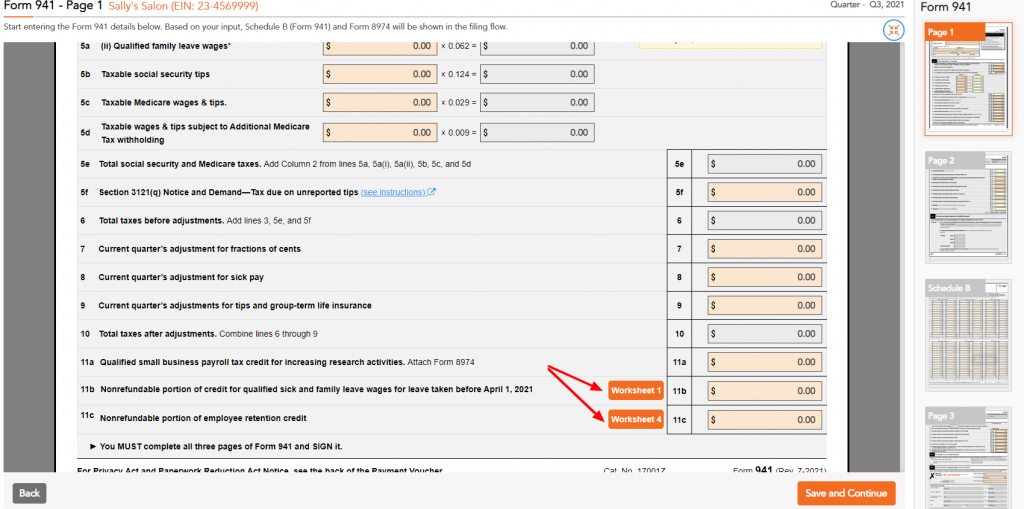Screen dimensions: 1024x509
Task: Select Page 1 thumbnail
Action: 967,79
